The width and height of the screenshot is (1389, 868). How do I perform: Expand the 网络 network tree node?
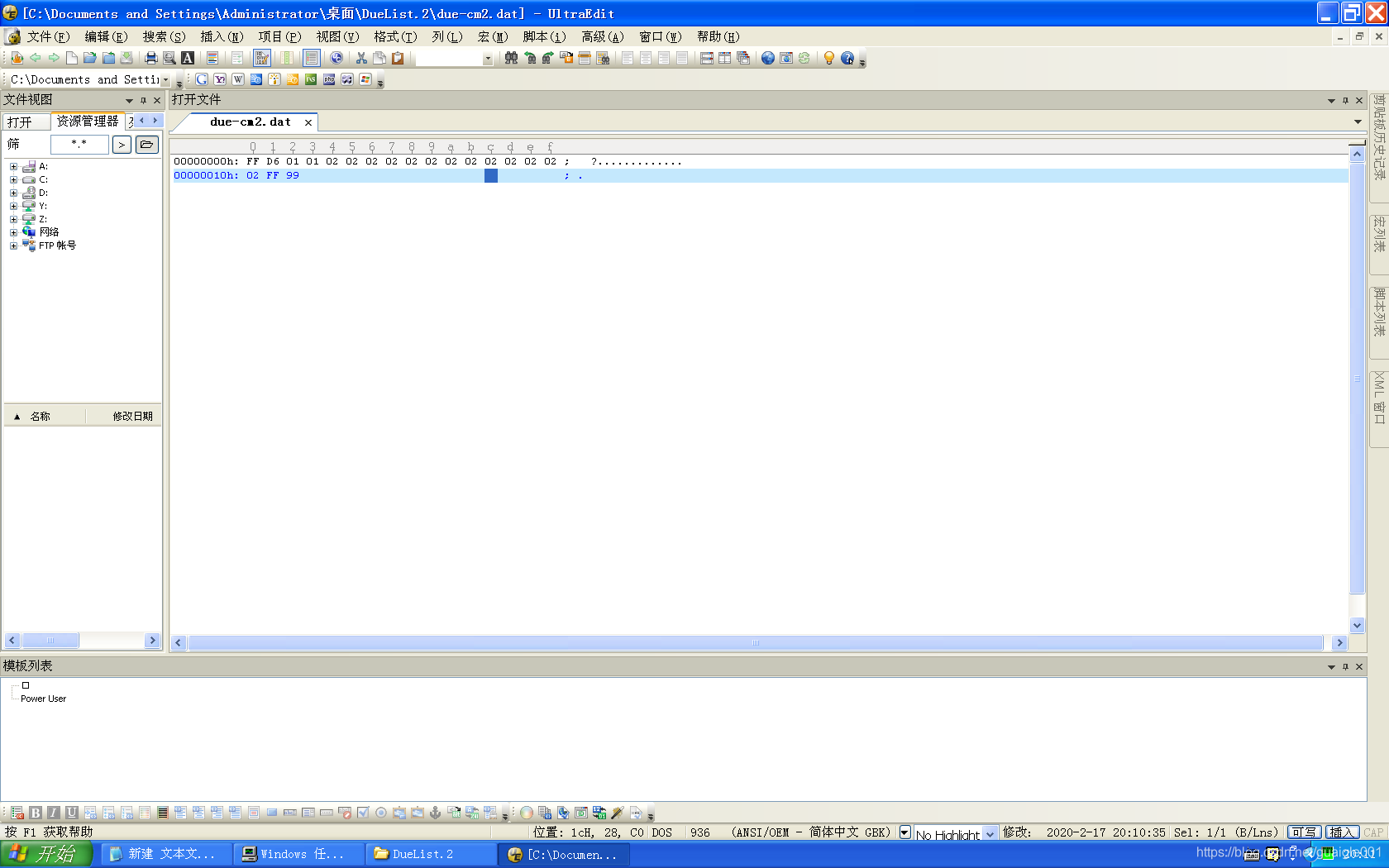pyautogui.click(x=13, y=232)
